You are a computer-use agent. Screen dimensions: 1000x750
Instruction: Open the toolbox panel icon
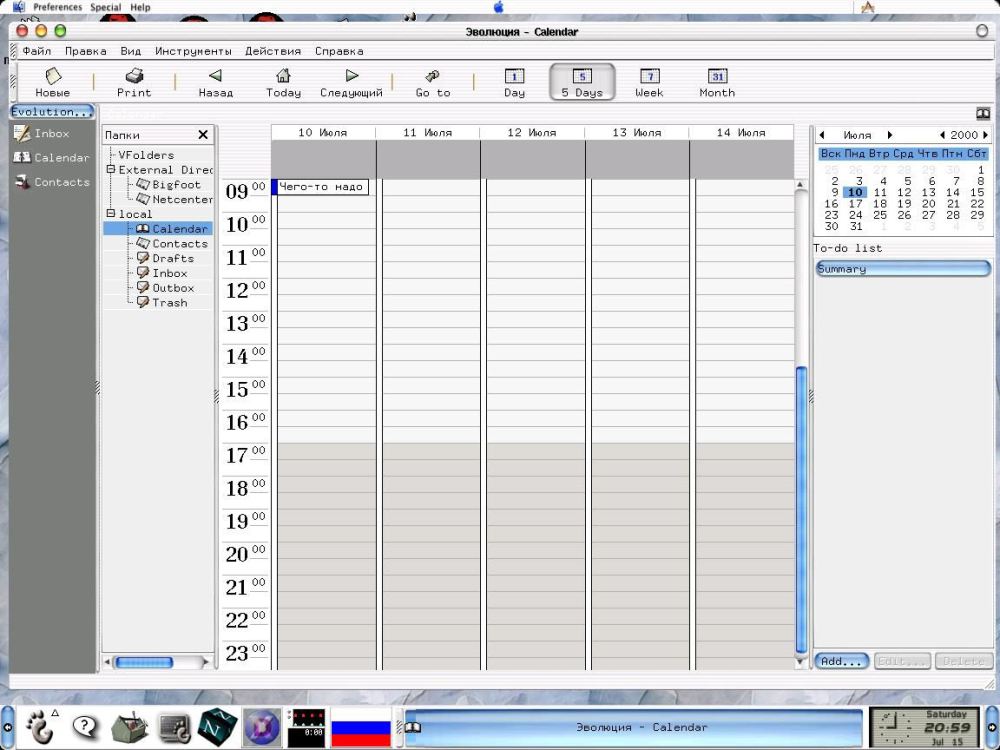(129, 727)
